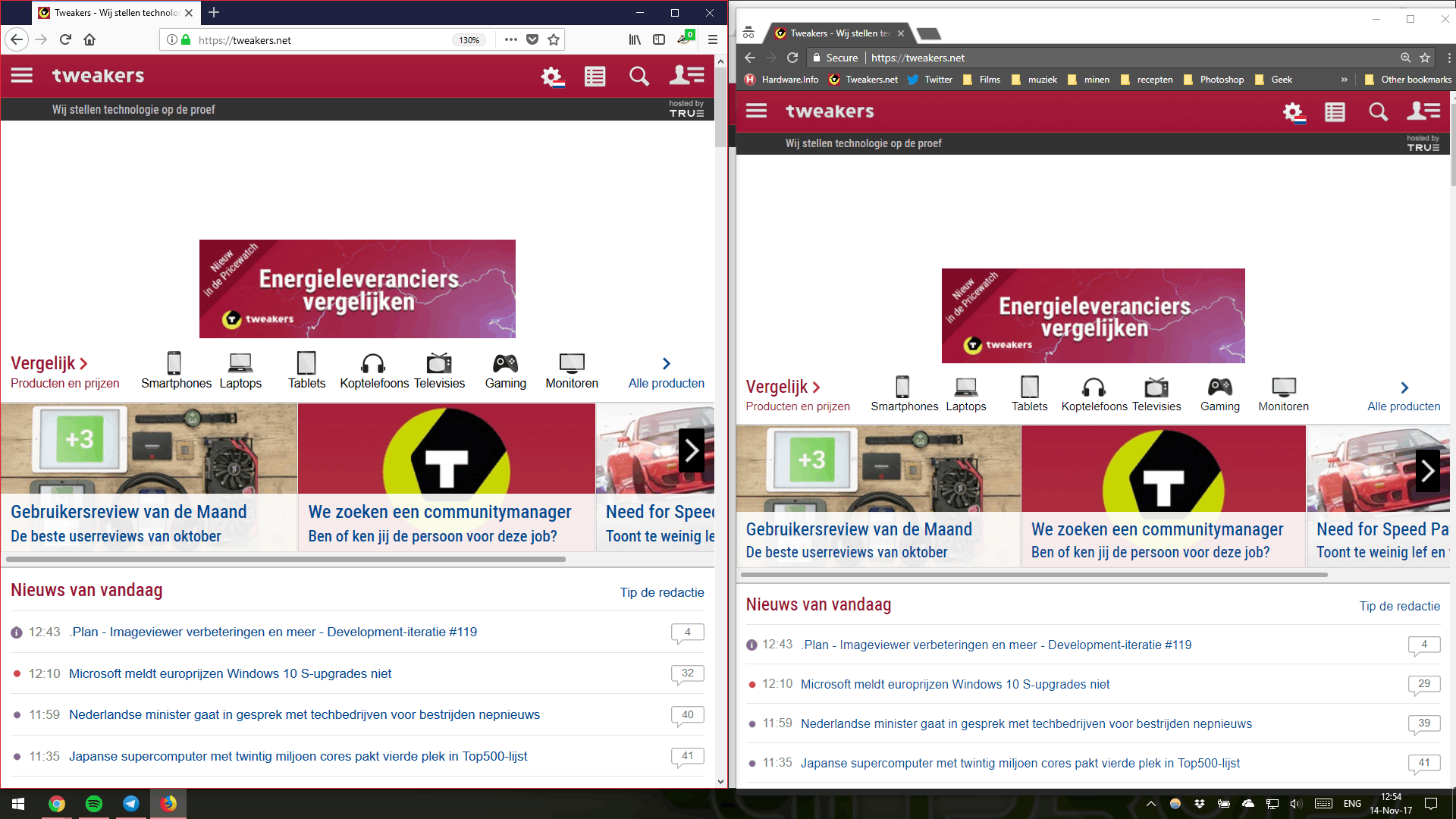Click Firefox home button
Image resolution: width=1456 pixels, height=819 pixels.
[x=89, y=40]
